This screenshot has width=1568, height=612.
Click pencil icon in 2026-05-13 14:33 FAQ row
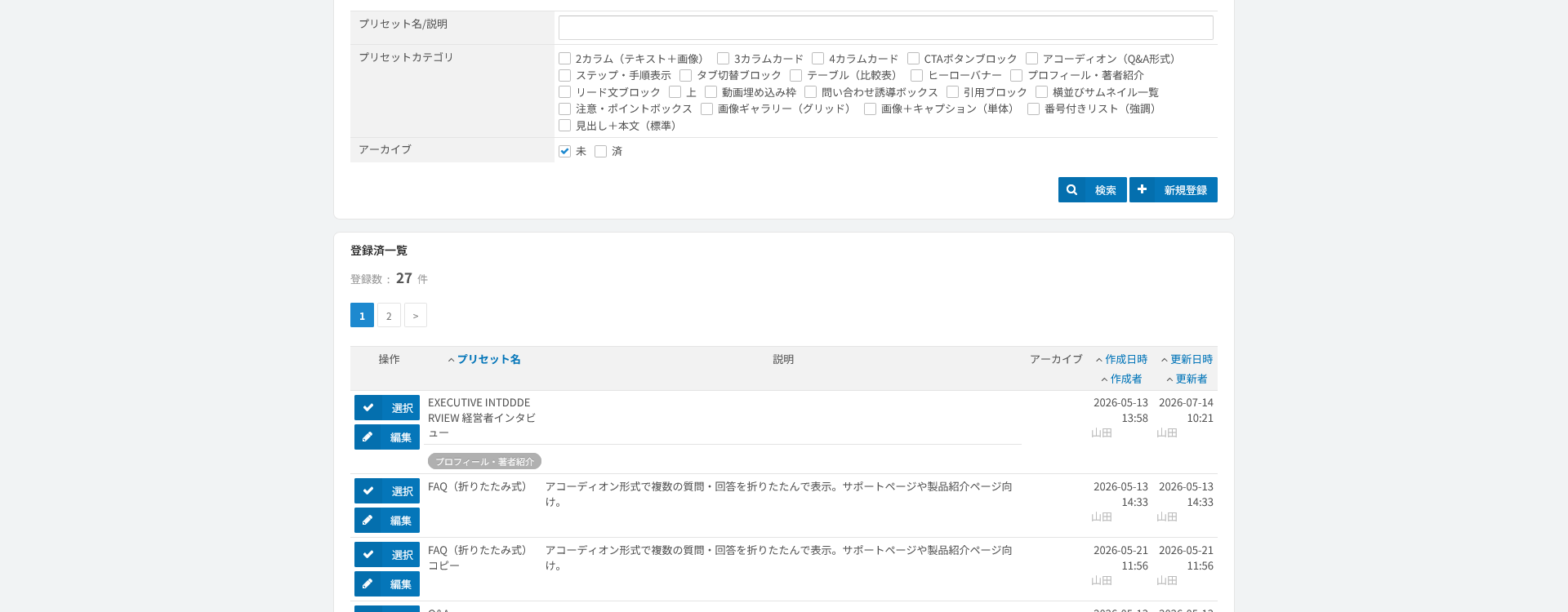click(367, 520)
